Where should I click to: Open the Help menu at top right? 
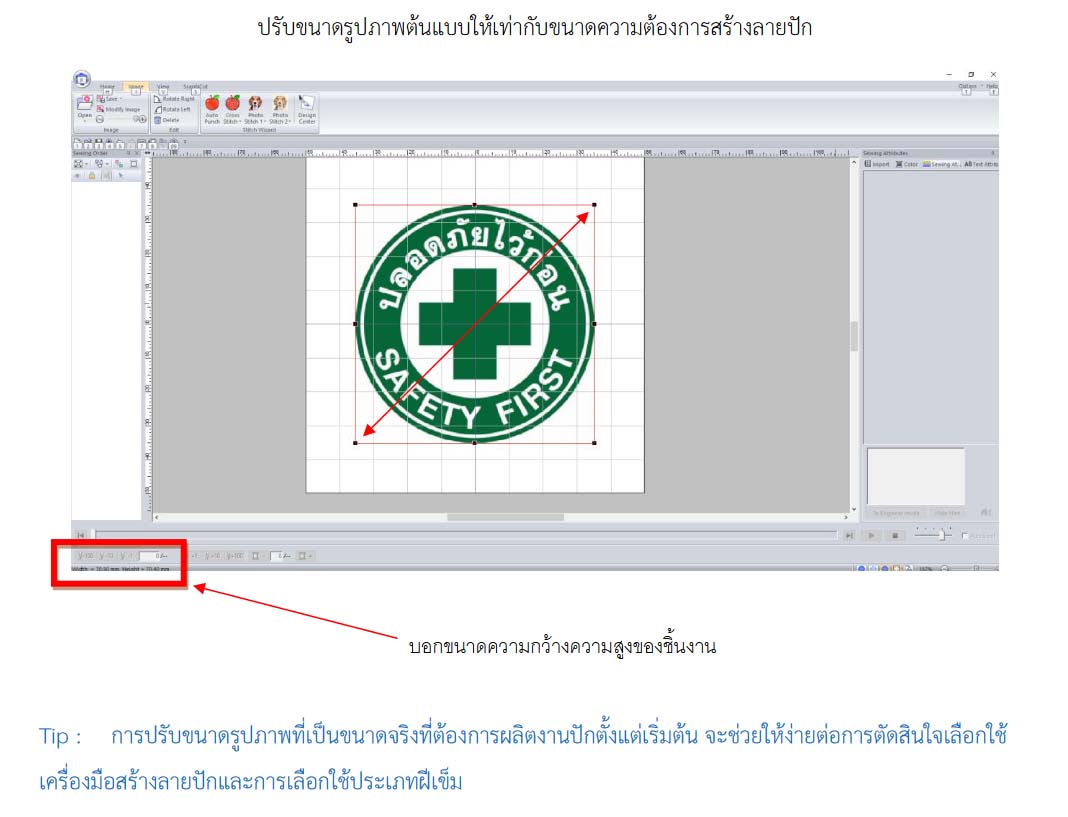point(992,87)
